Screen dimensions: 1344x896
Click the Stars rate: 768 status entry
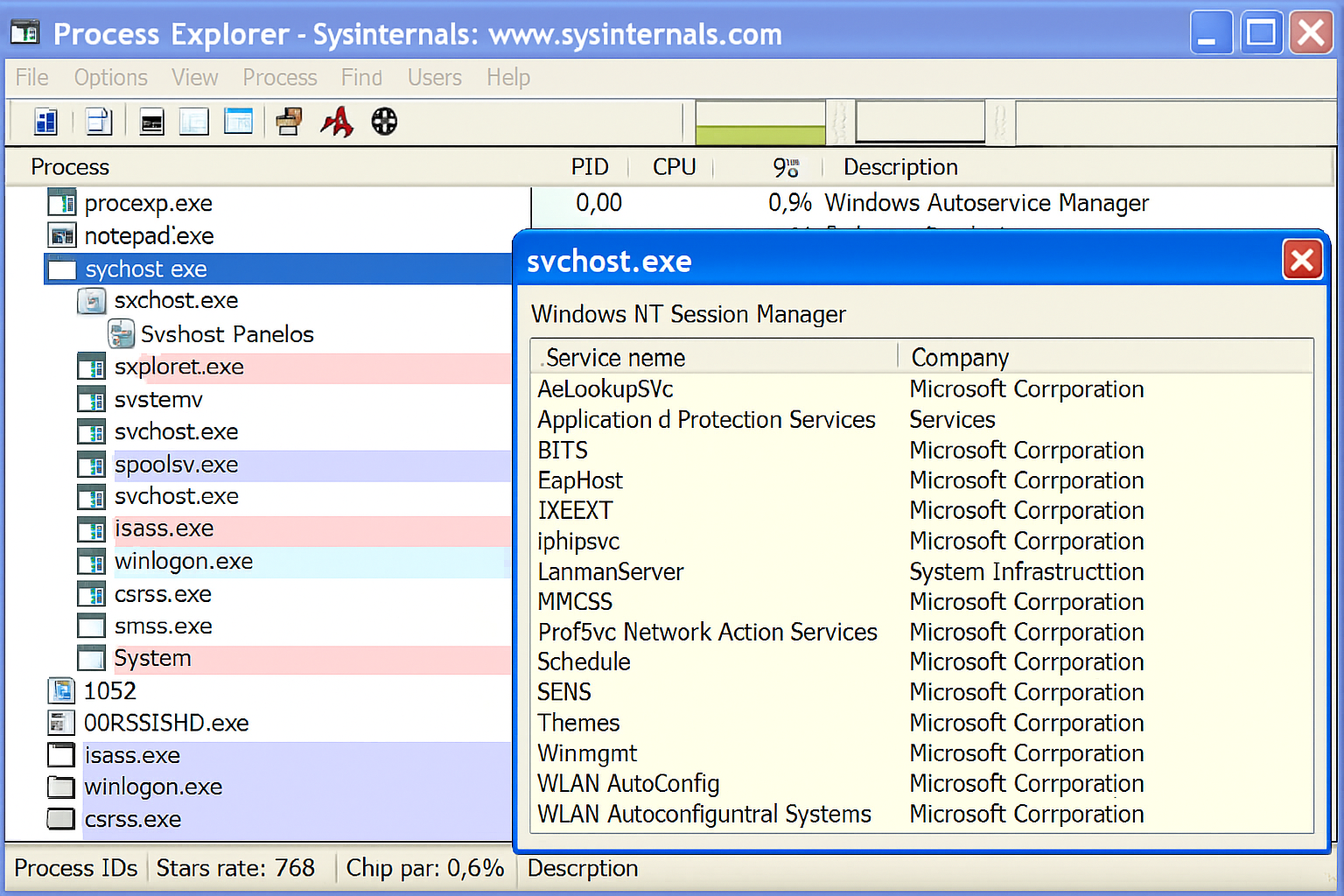coord(235,868)
